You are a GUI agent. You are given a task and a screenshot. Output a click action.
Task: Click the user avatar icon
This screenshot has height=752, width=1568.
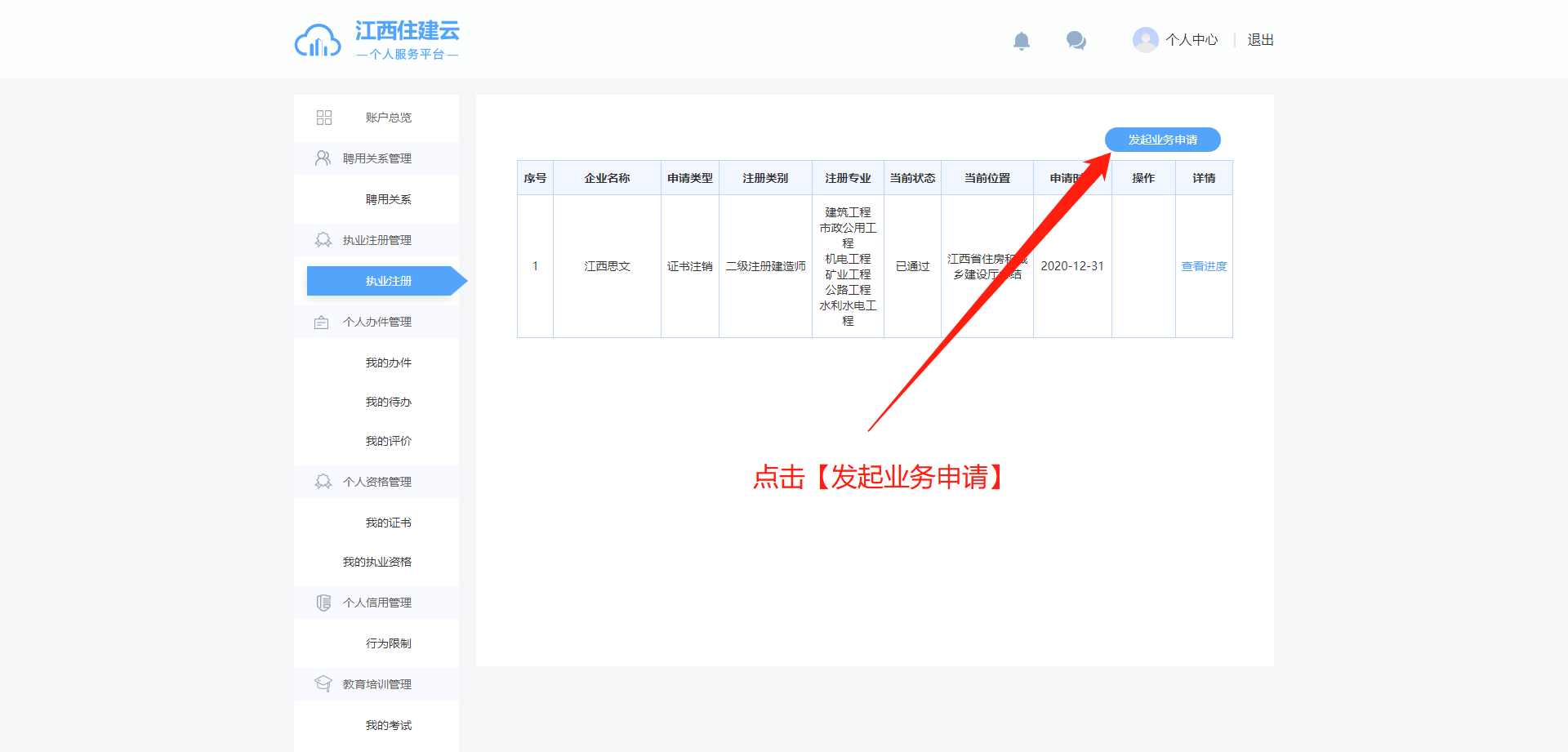pyautogui.click(x=1145, y=40)
